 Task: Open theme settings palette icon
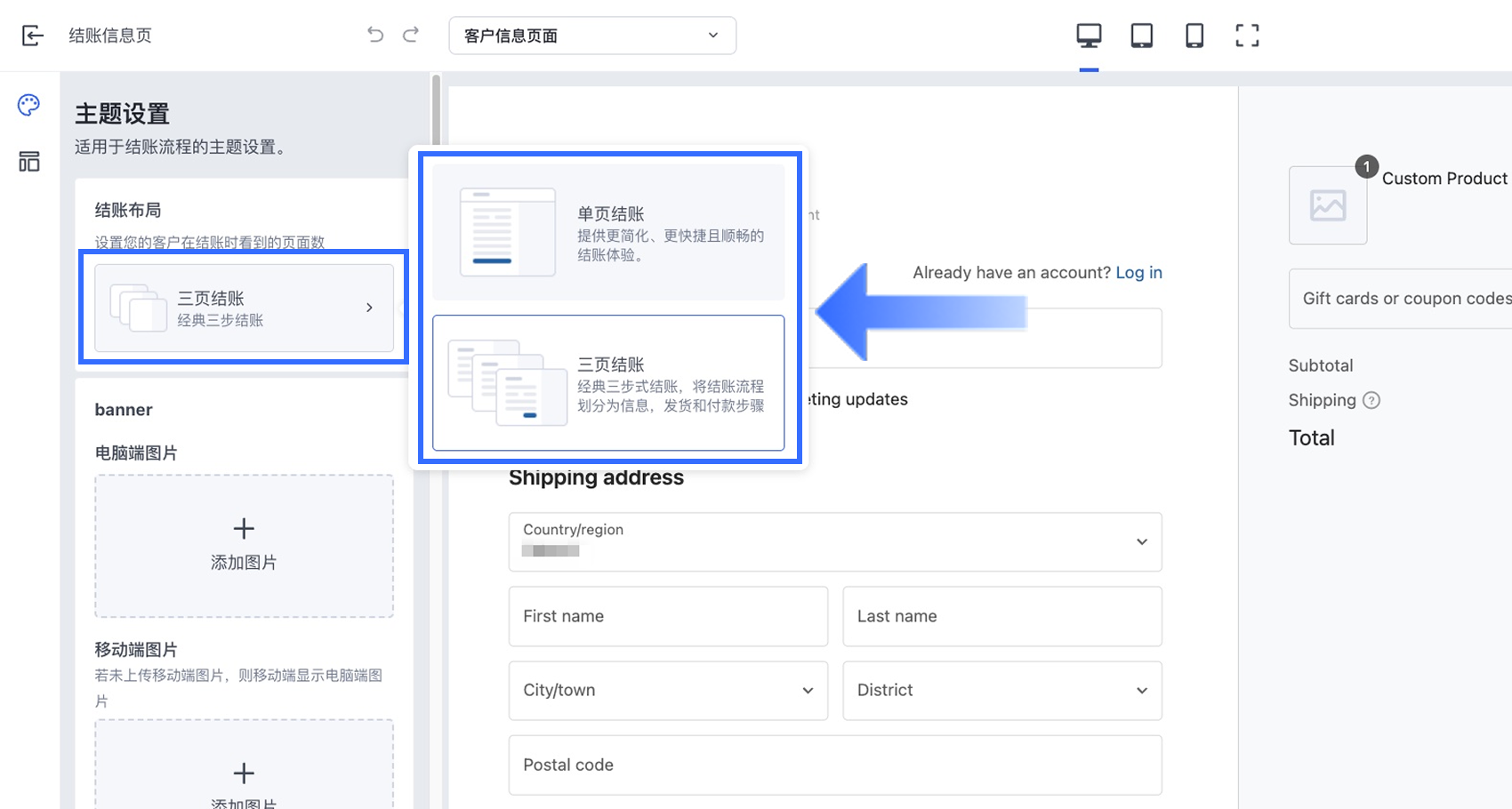pos(28,105)
